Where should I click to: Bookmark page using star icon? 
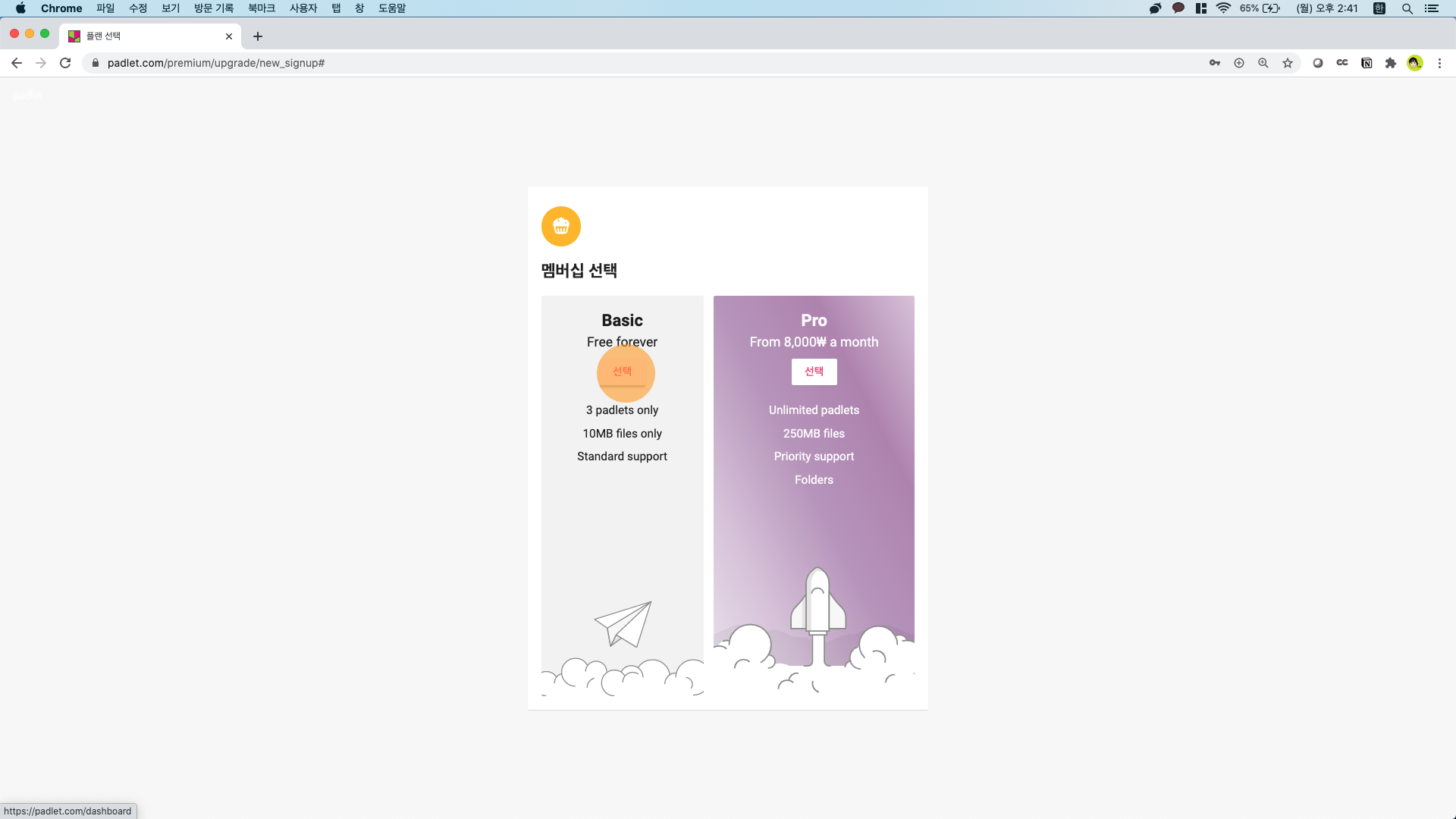(x=1288, y=63)
